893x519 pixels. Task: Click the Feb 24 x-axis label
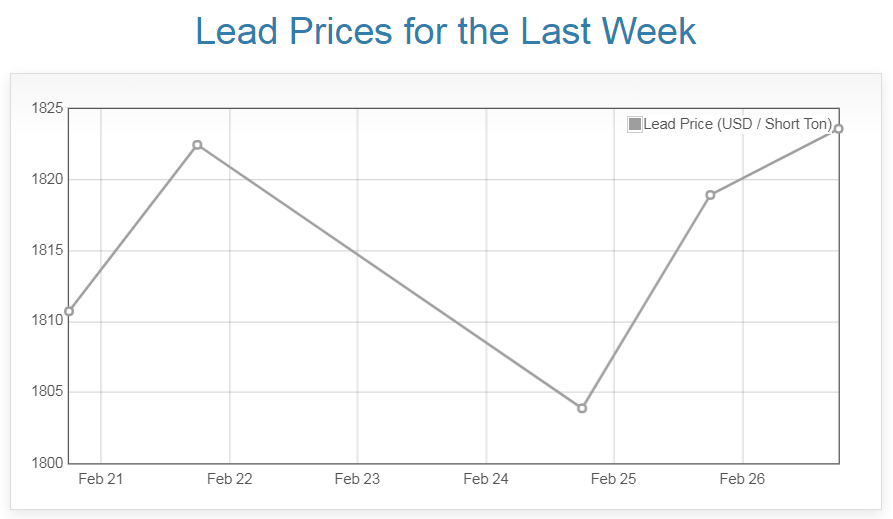[x=486, y=479]
